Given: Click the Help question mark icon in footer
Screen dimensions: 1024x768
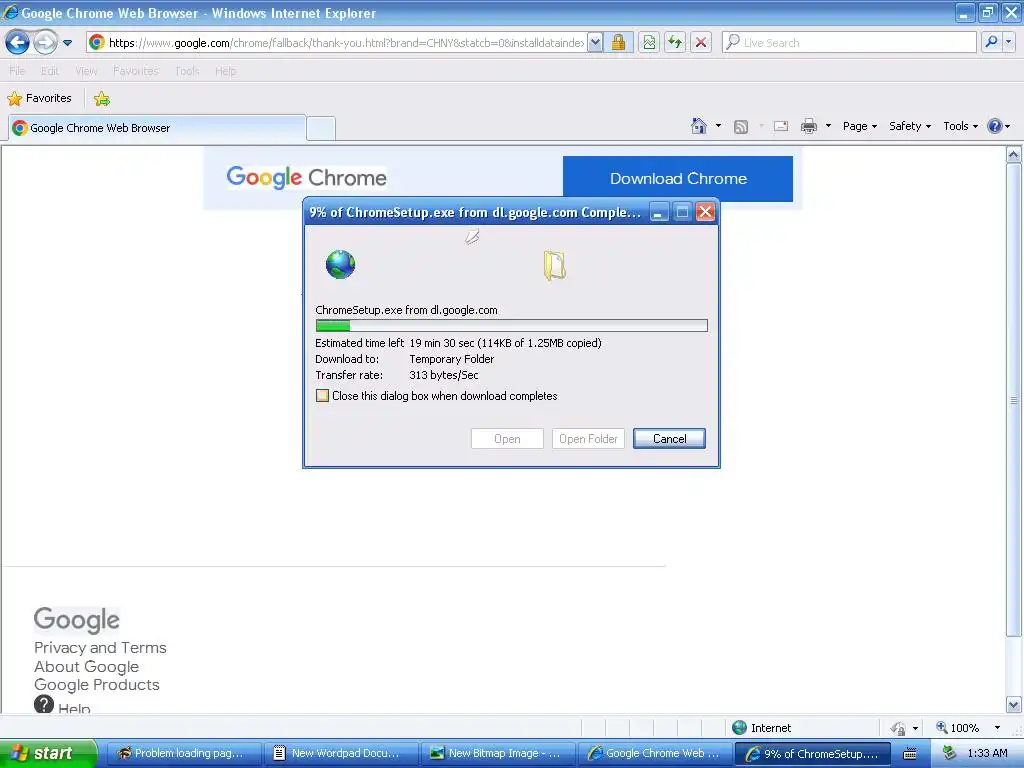Looking at the screenshot, I should click(x=44, y=704).
